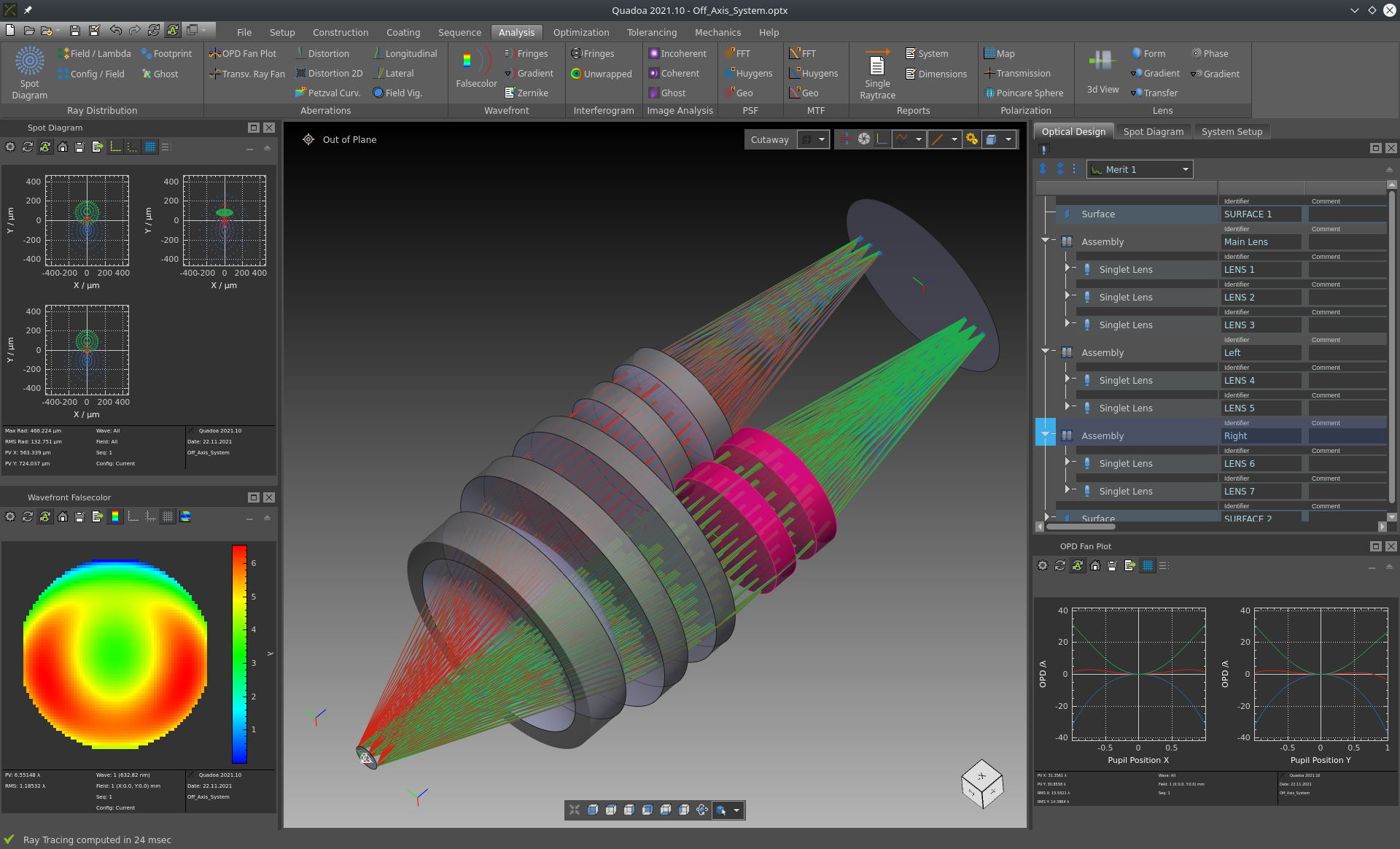The height and width of the screenshot is (849, 1400).
Task: Toggle ray display in the 3D view toolbar
Action: tap(844, 139)
